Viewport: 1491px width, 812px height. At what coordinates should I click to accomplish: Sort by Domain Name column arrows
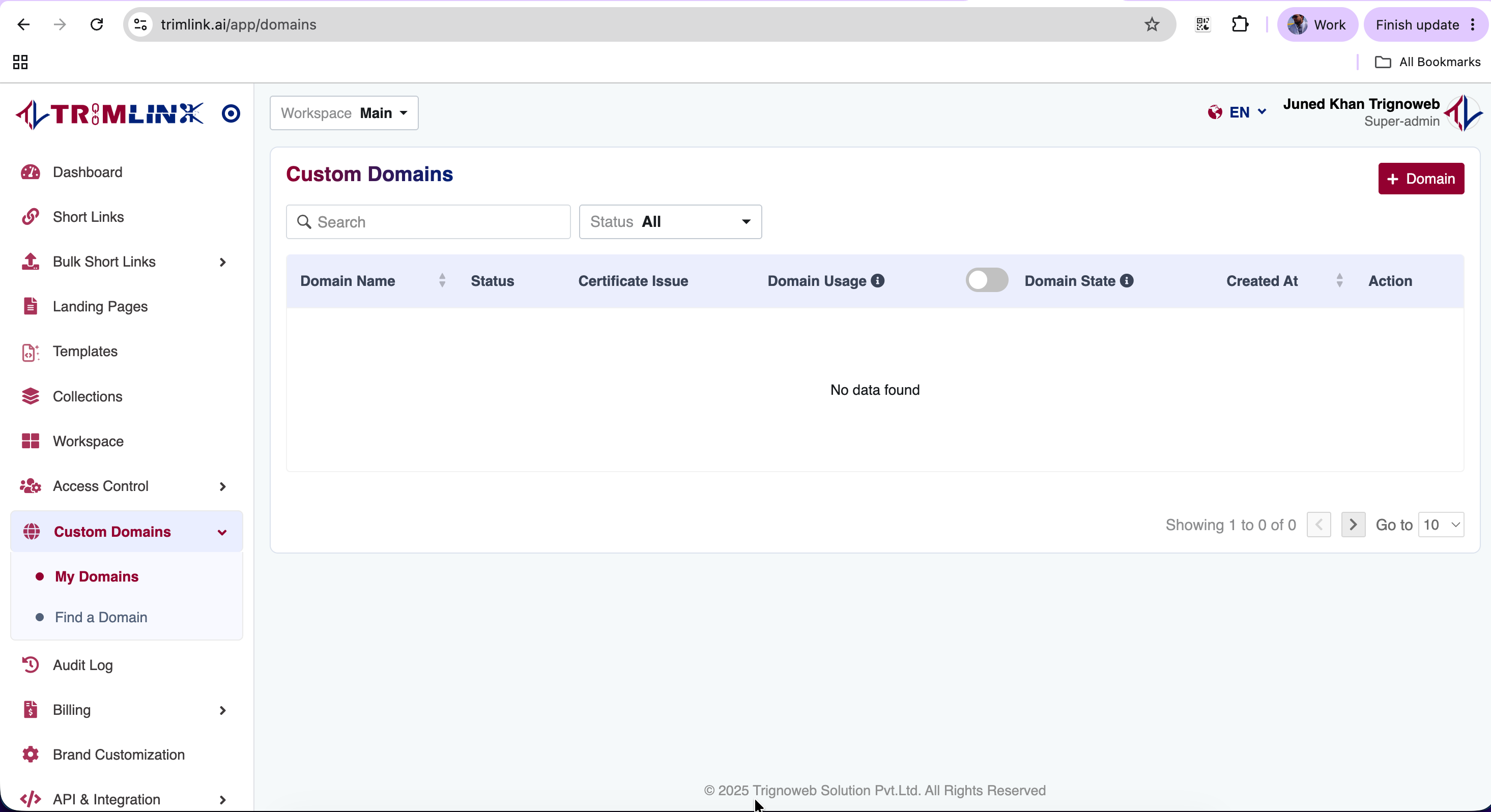442,281
